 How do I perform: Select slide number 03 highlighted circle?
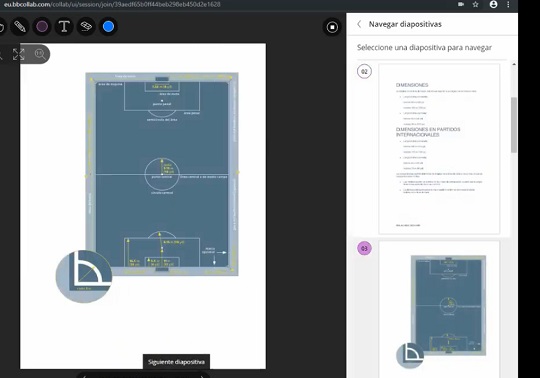pyautogui.click(x=364, y=248)
